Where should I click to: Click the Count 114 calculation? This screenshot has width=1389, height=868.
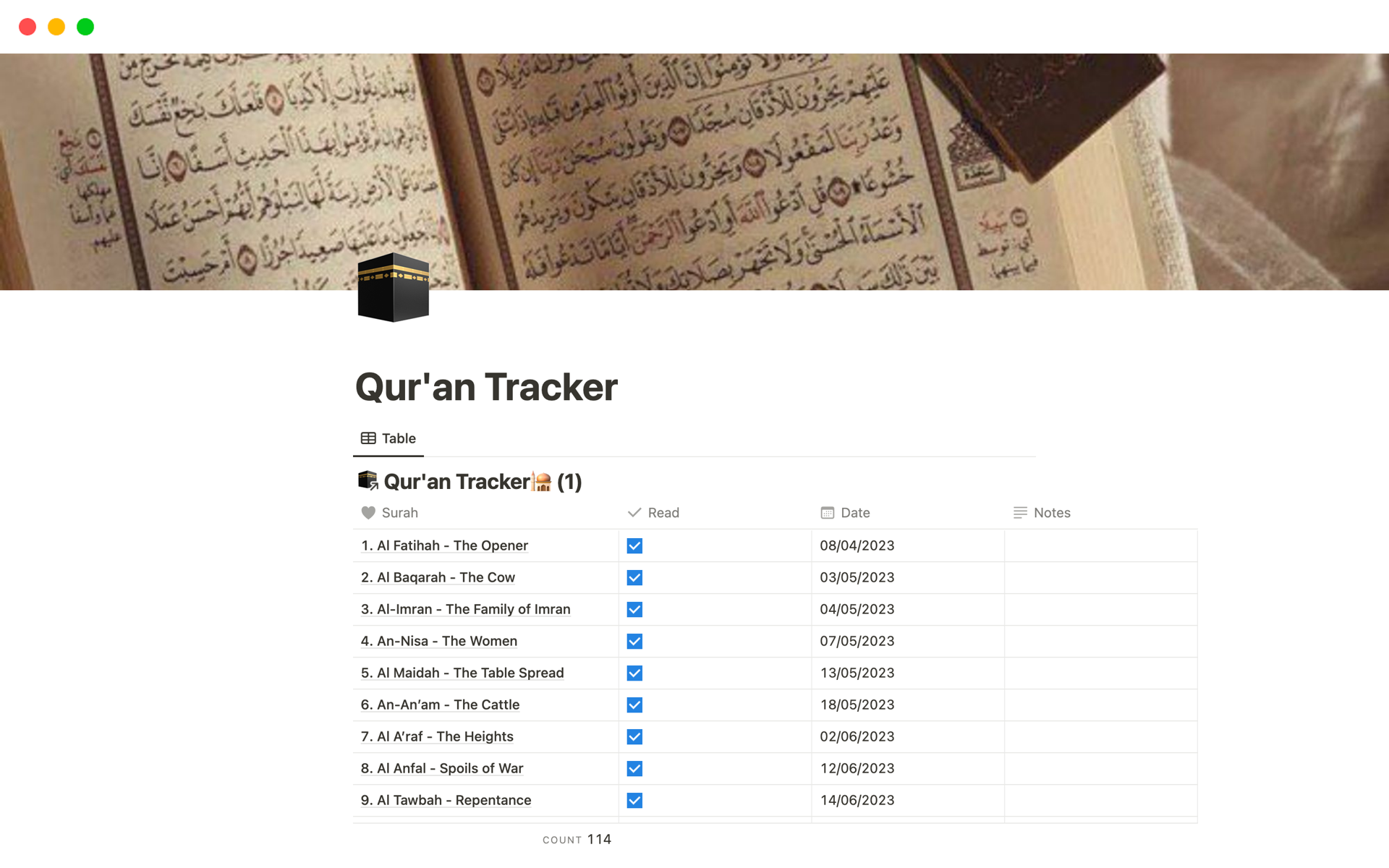click(577, 839)
